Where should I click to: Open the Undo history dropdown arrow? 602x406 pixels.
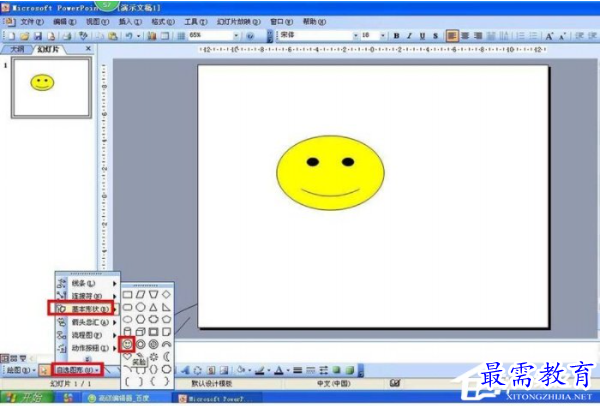[139, 36]
